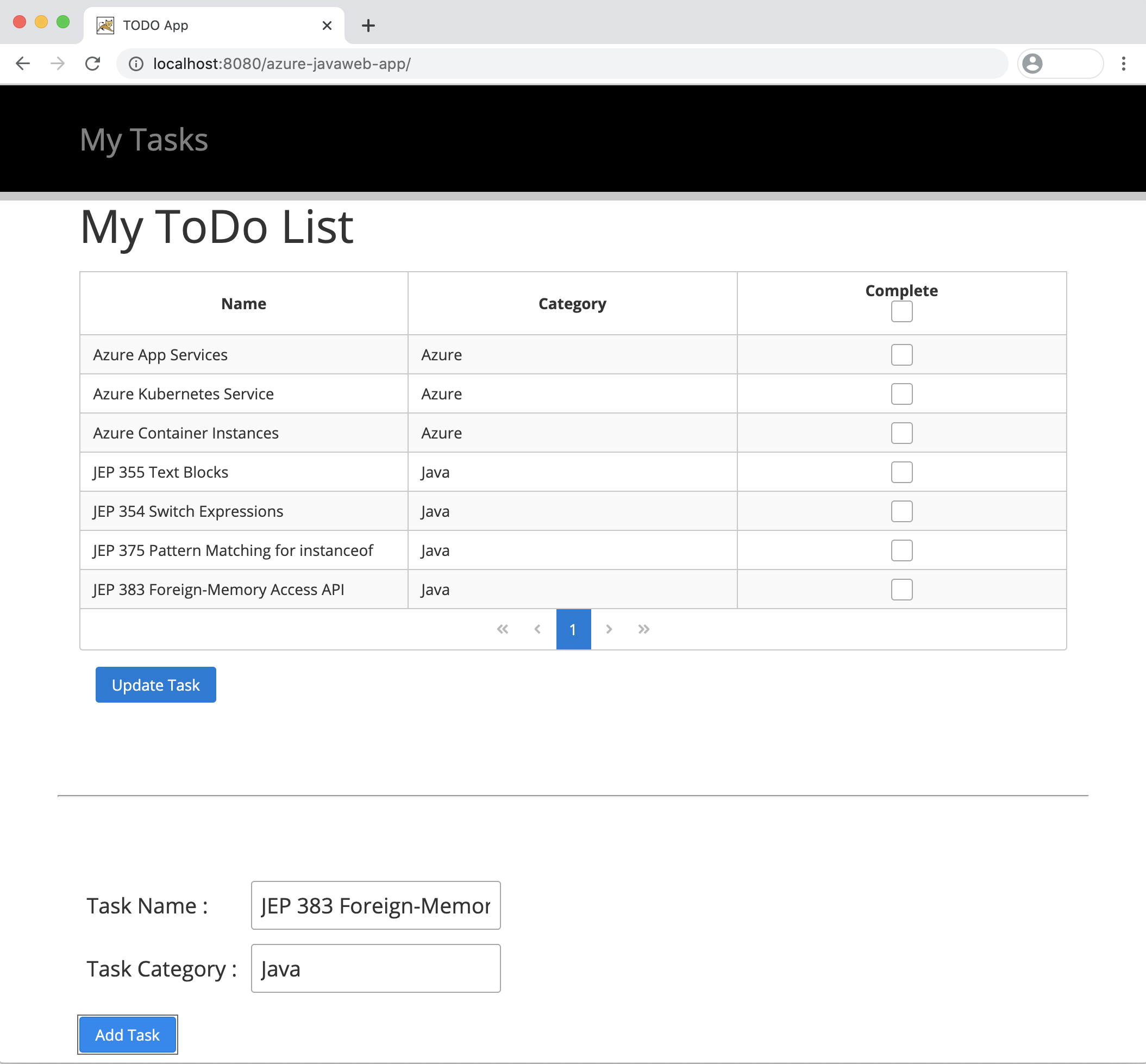Click the next page arrow icon

point(608,629)
